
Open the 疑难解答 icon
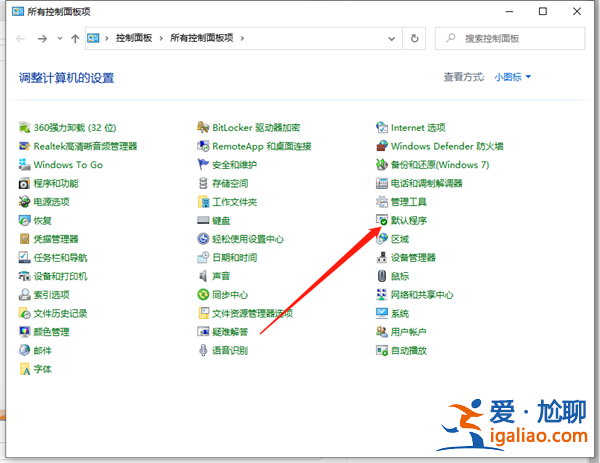(x=203, y=332)
